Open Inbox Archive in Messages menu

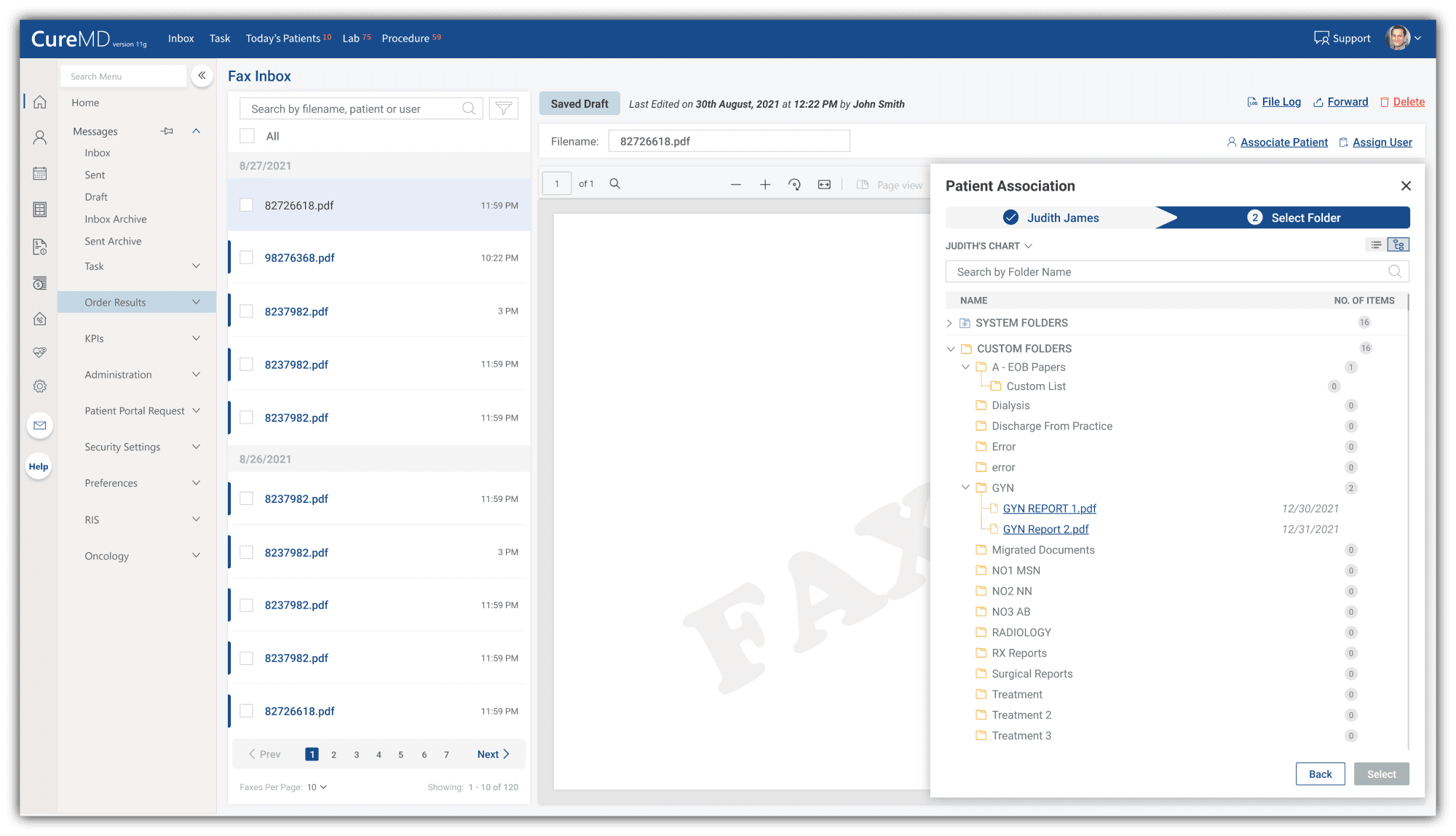click(115, 219)
